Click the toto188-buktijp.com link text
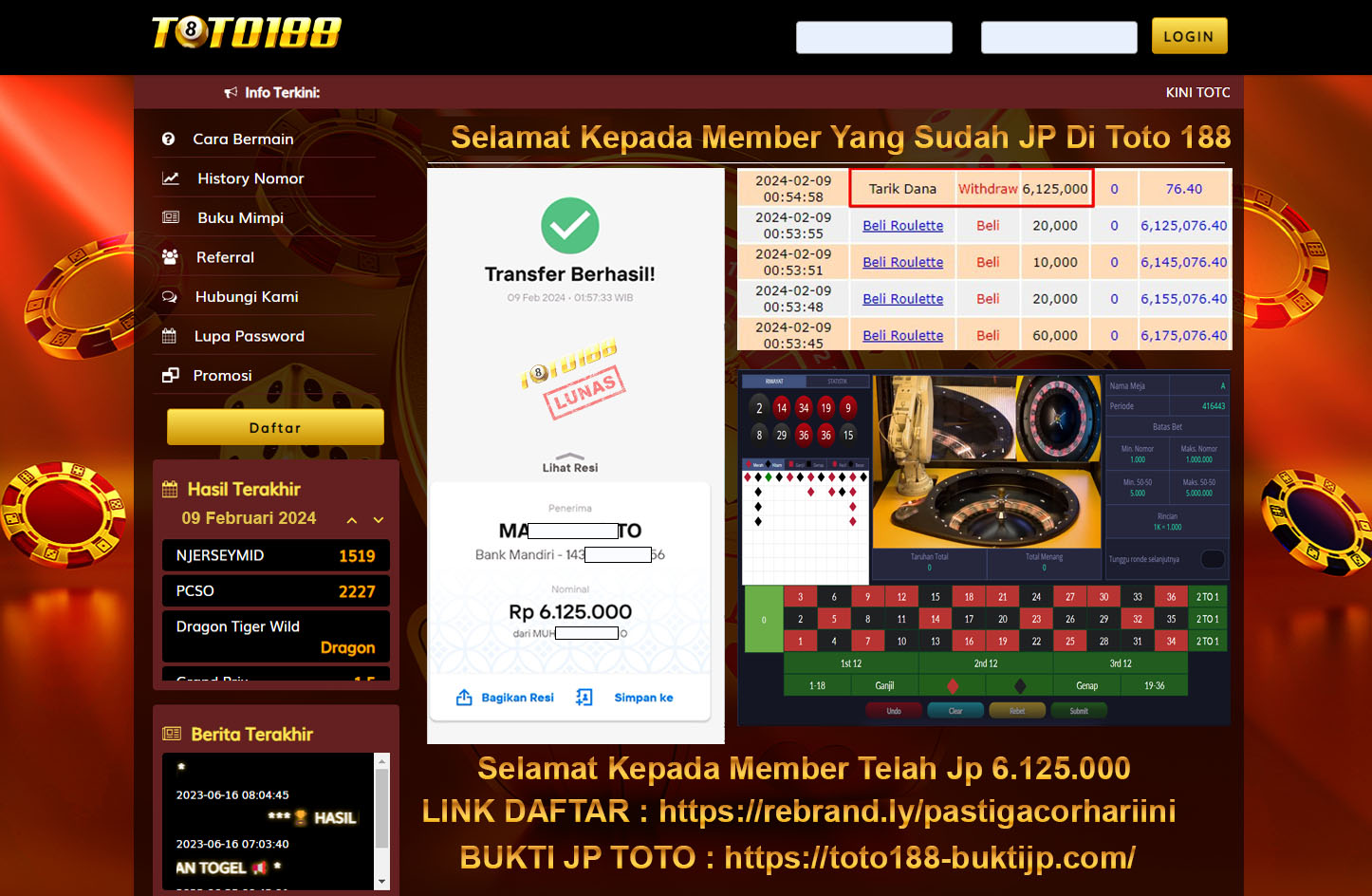Image resolution: width=1372 pixels, height=896 pixels. tap(930, 858)
